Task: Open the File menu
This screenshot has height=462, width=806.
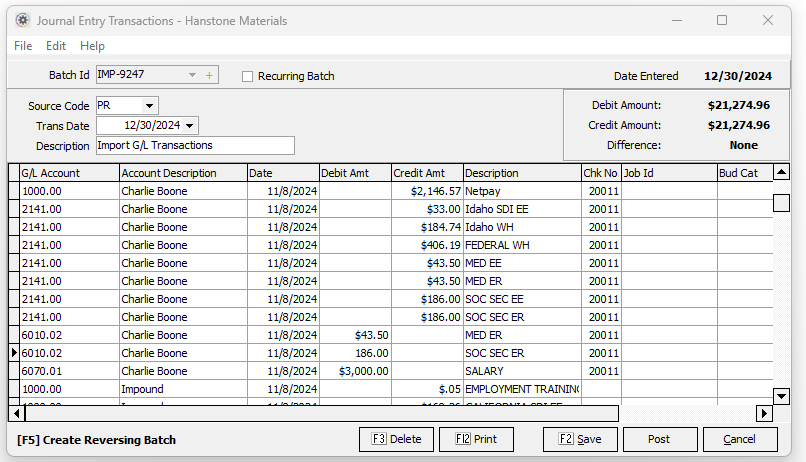Action: [23, 46]
